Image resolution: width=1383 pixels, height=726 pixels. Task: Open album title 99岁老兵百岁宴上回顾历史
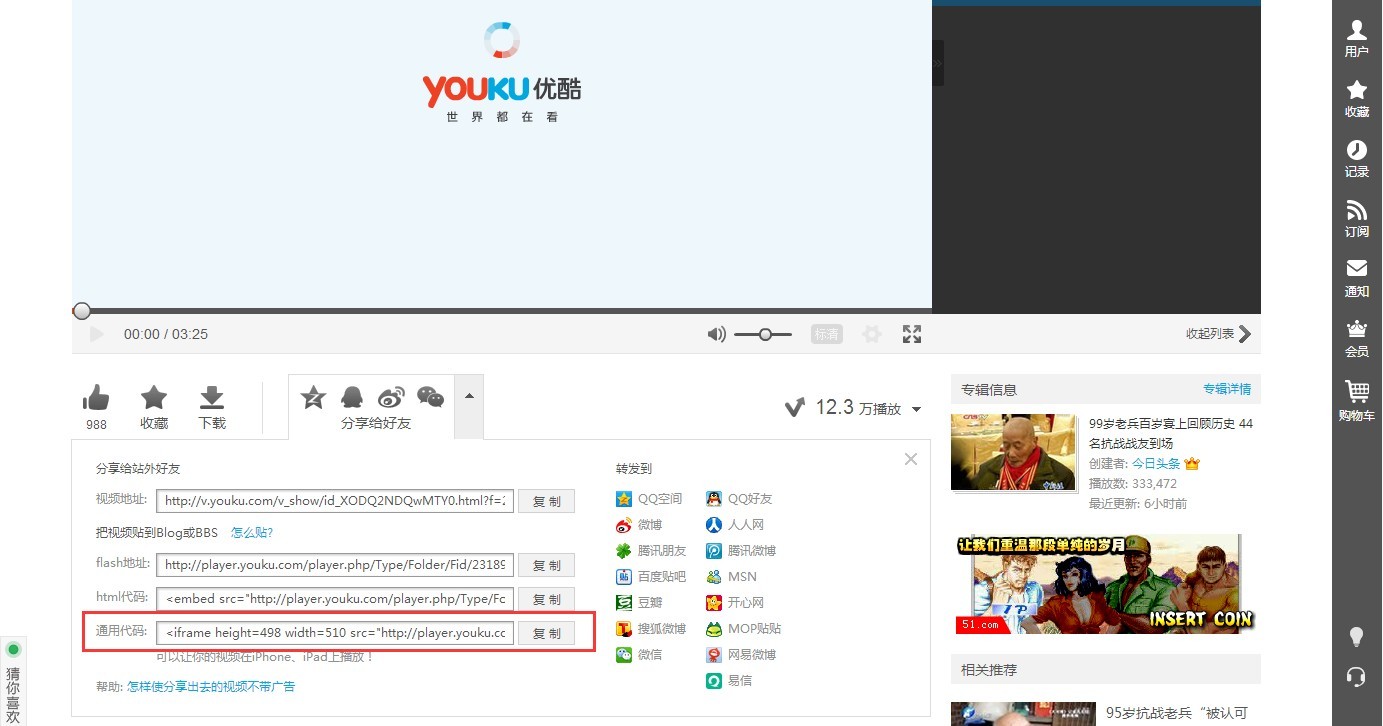click(1171, 433)
